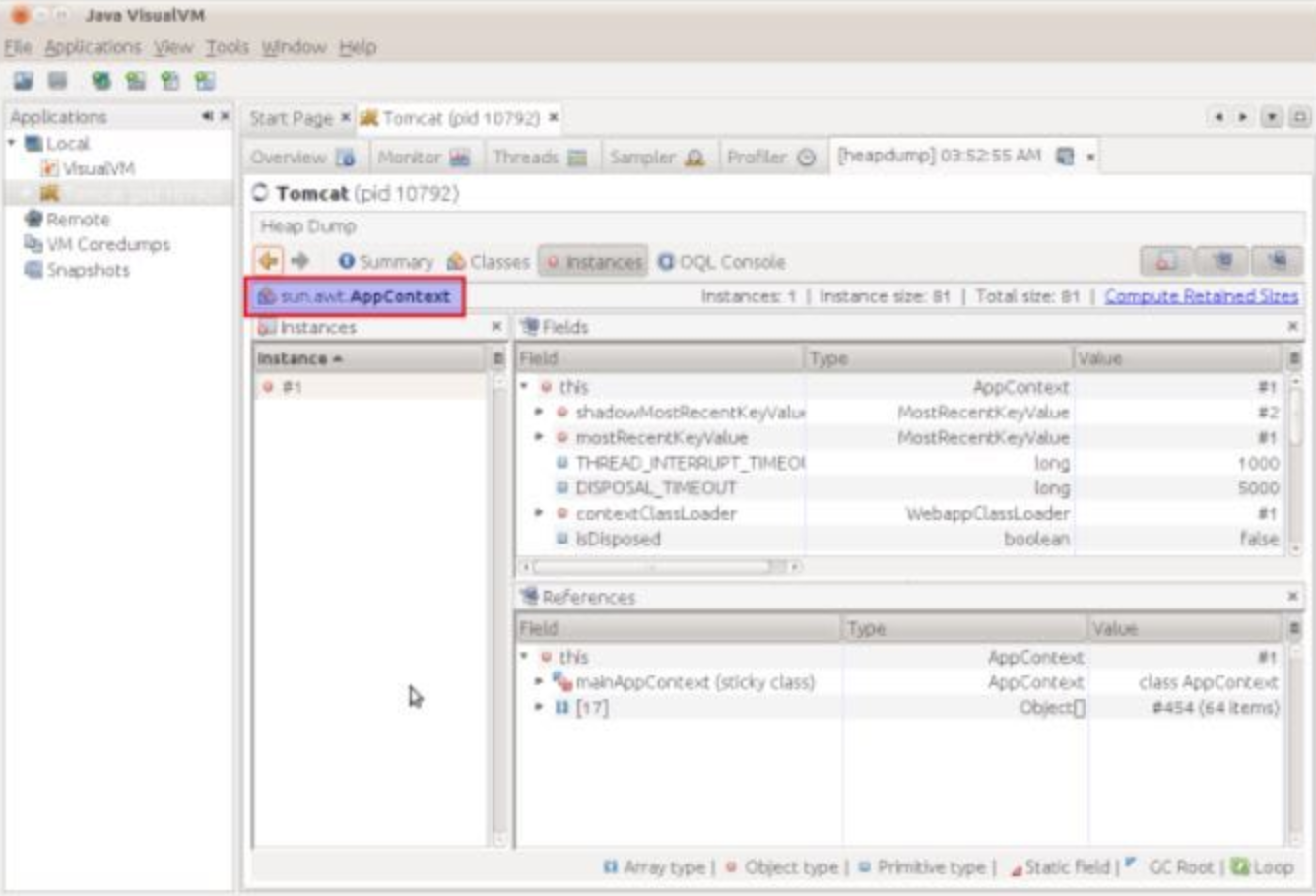The image size is (1316, 896).
Task: Click the tab scroll-left arrow
Action: [1218, 117]
